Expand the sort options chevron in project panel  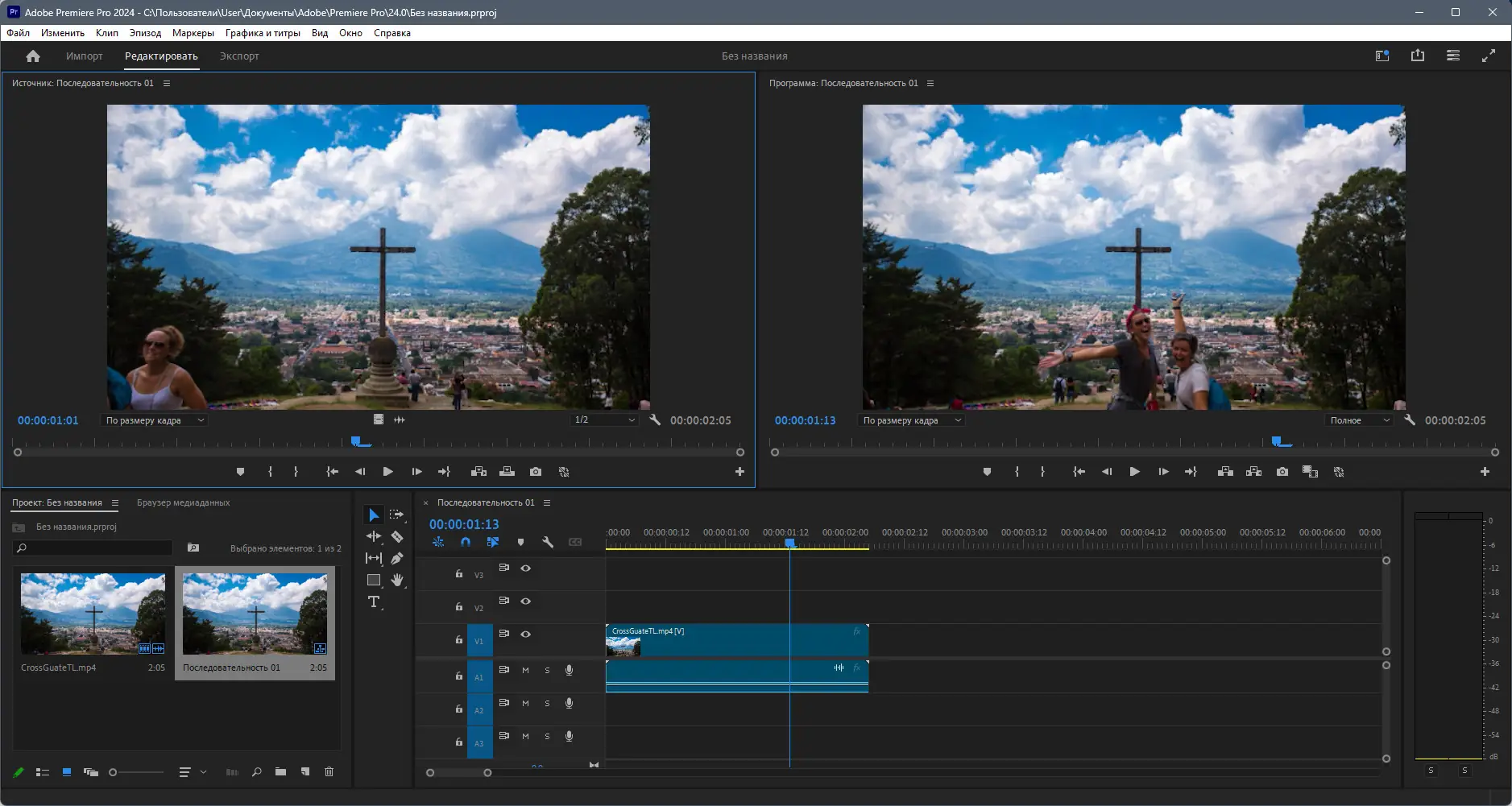[x=204, y=771]
